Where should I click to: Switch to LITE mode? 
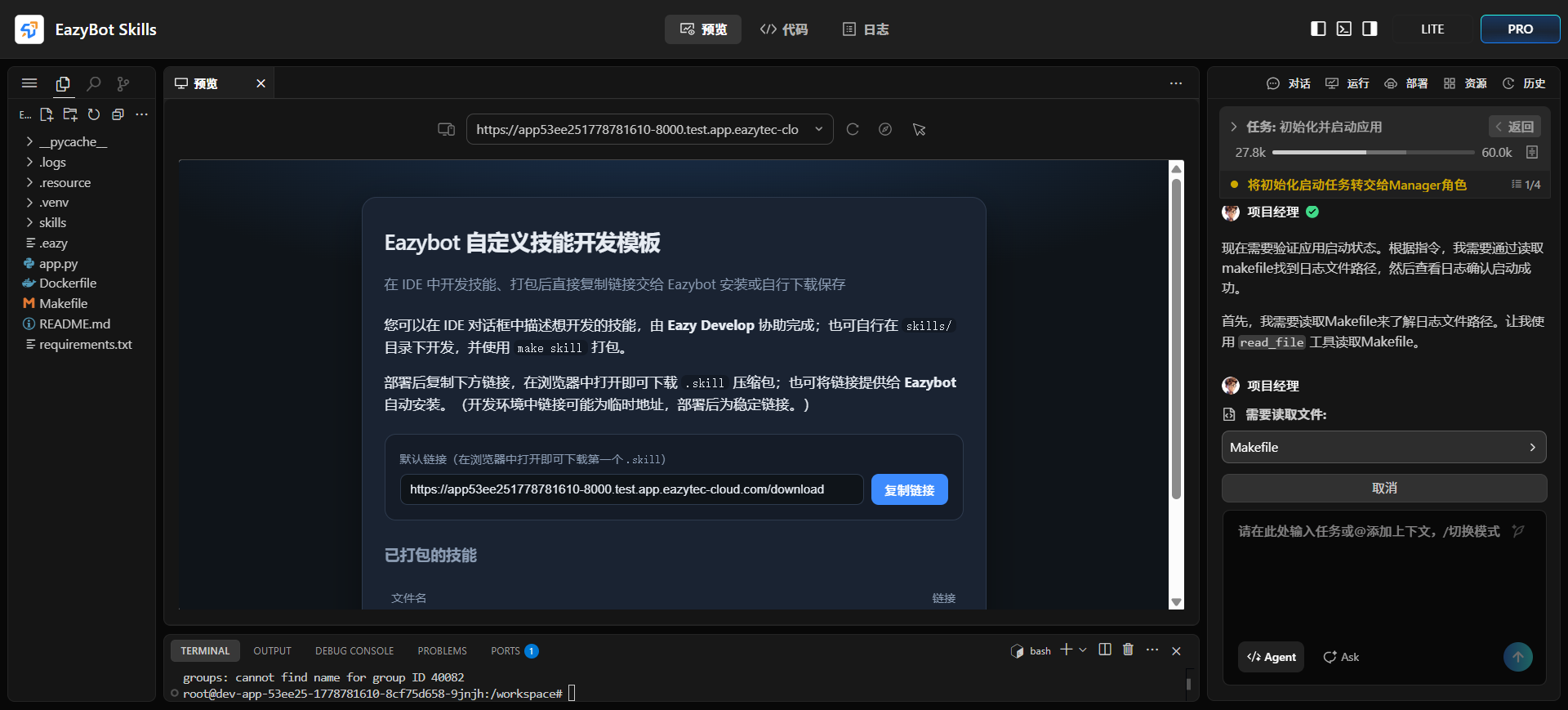[1432, 29]
